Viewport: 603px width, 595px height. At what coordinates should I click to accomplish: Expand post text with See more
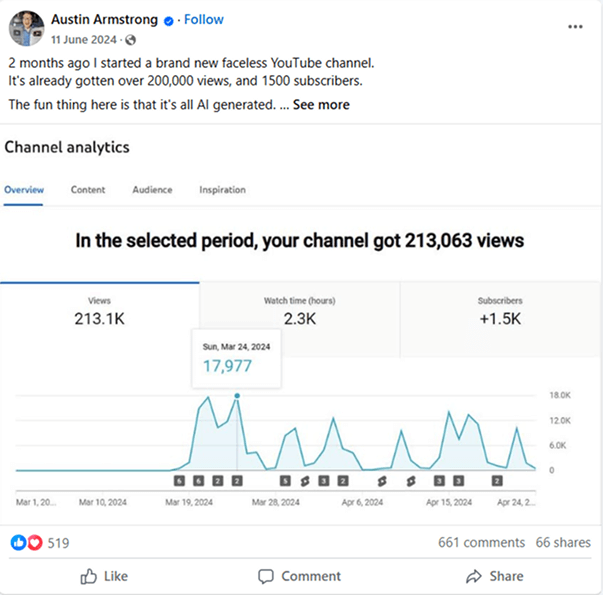click(x=321, y=105)
